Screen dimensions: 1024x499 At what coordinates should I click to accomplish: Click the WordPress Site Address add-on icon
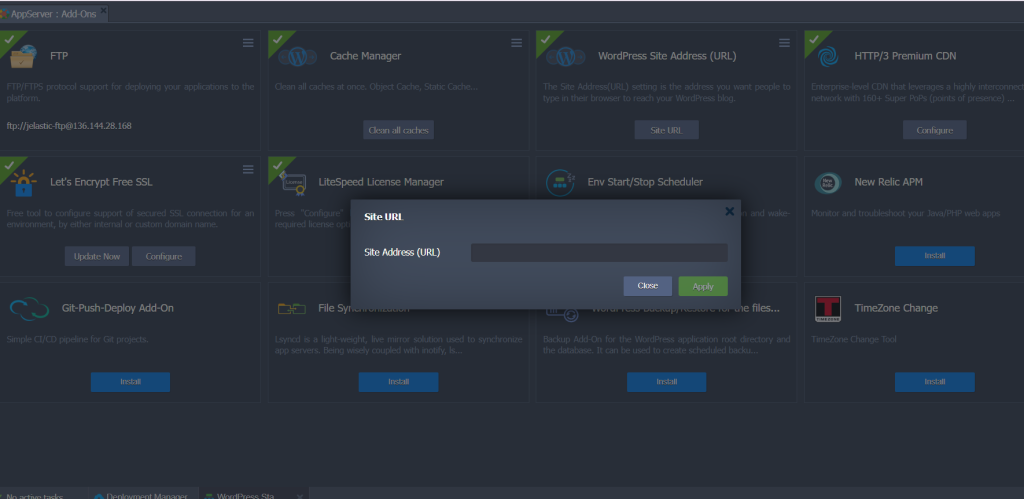(566, 56)
